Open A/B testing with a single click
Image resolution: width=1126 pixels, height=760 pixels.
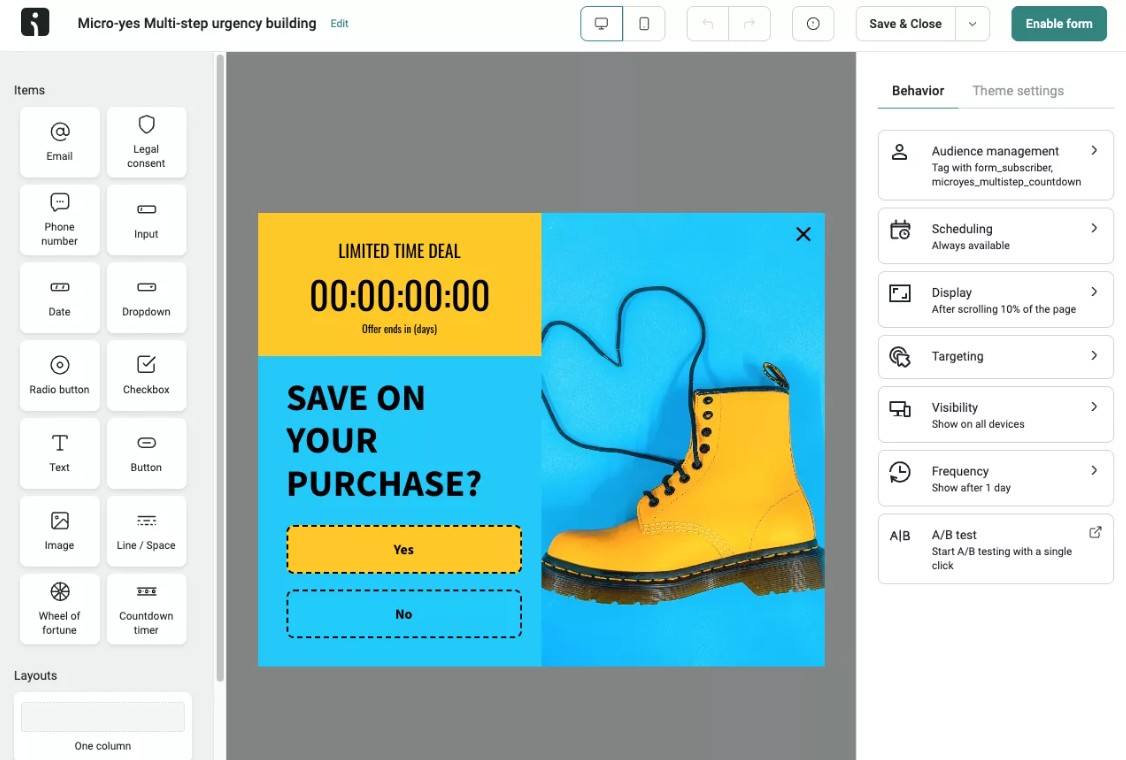coord(995,548)
